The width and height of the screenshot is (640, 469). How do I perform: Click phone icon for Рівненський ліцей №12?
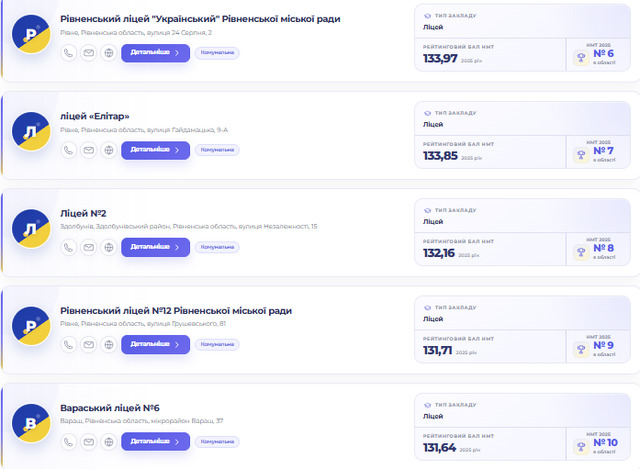pos(69,345)
